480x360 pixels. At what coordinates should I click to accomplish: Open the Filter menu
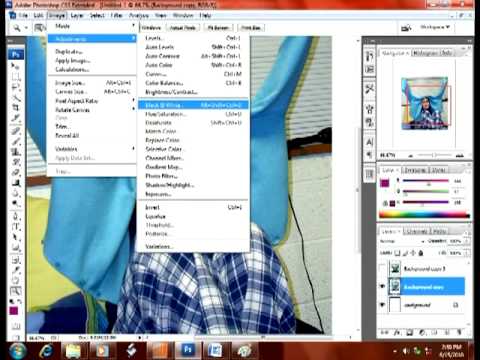click(116, 15)
